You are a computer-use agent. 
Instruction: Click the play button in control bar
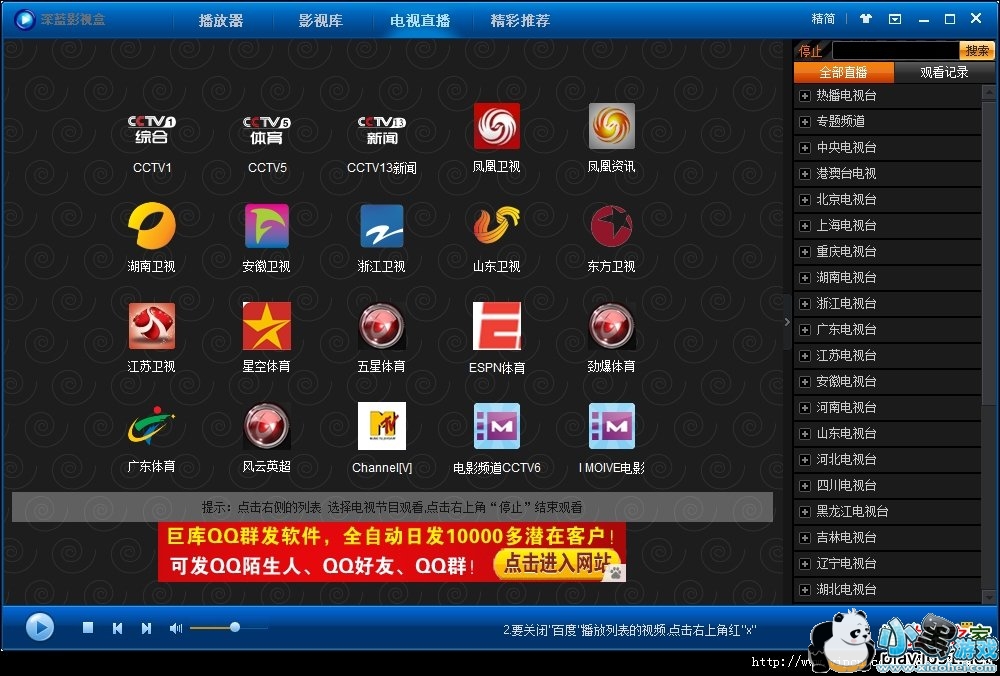coord(40,627)
